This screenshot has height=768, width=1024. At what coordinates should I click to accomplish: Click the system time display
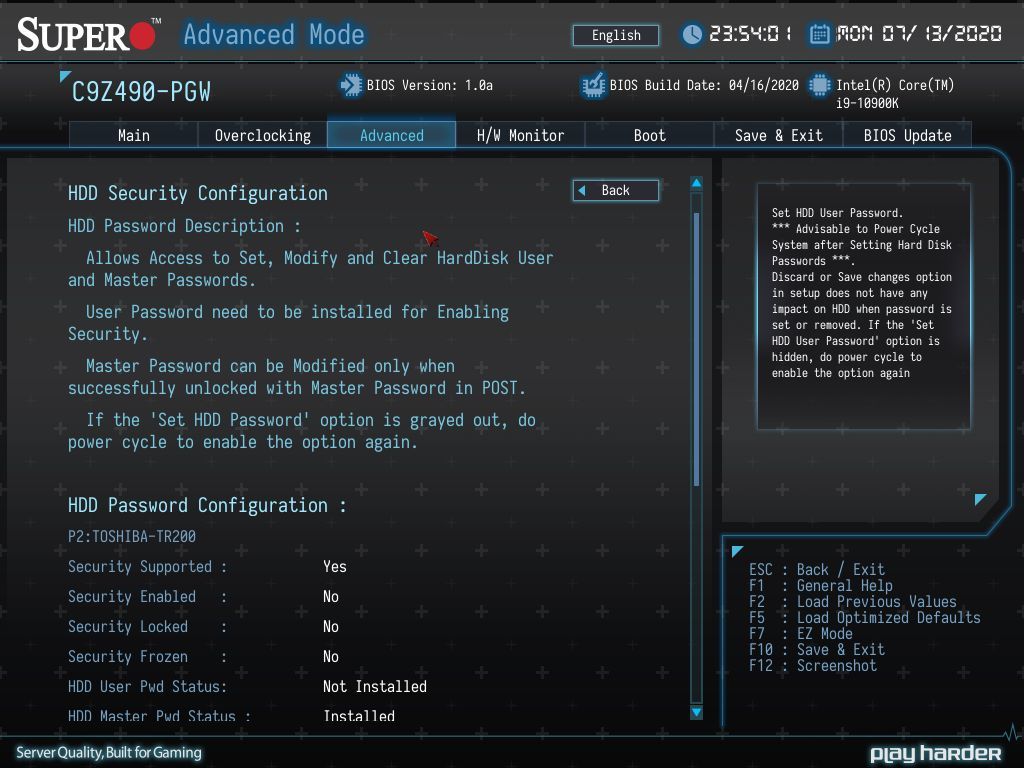tap(750, 34)
